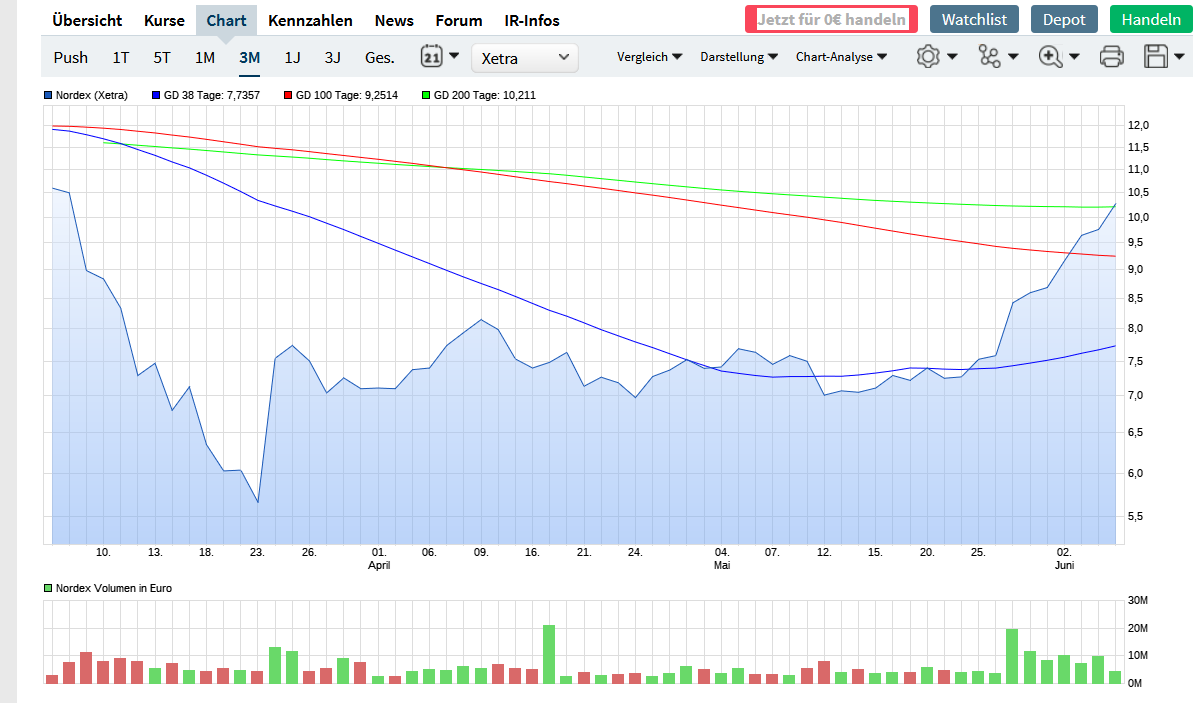
Task: Click the GD 38 Tage blue swatch
Action: coord(156,96)
